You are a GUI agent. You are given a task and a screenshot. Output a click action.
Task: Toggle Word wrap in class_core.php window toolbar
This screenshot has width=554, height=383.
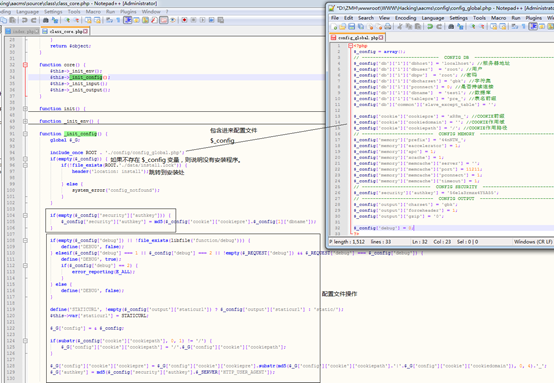coord(109,20)
